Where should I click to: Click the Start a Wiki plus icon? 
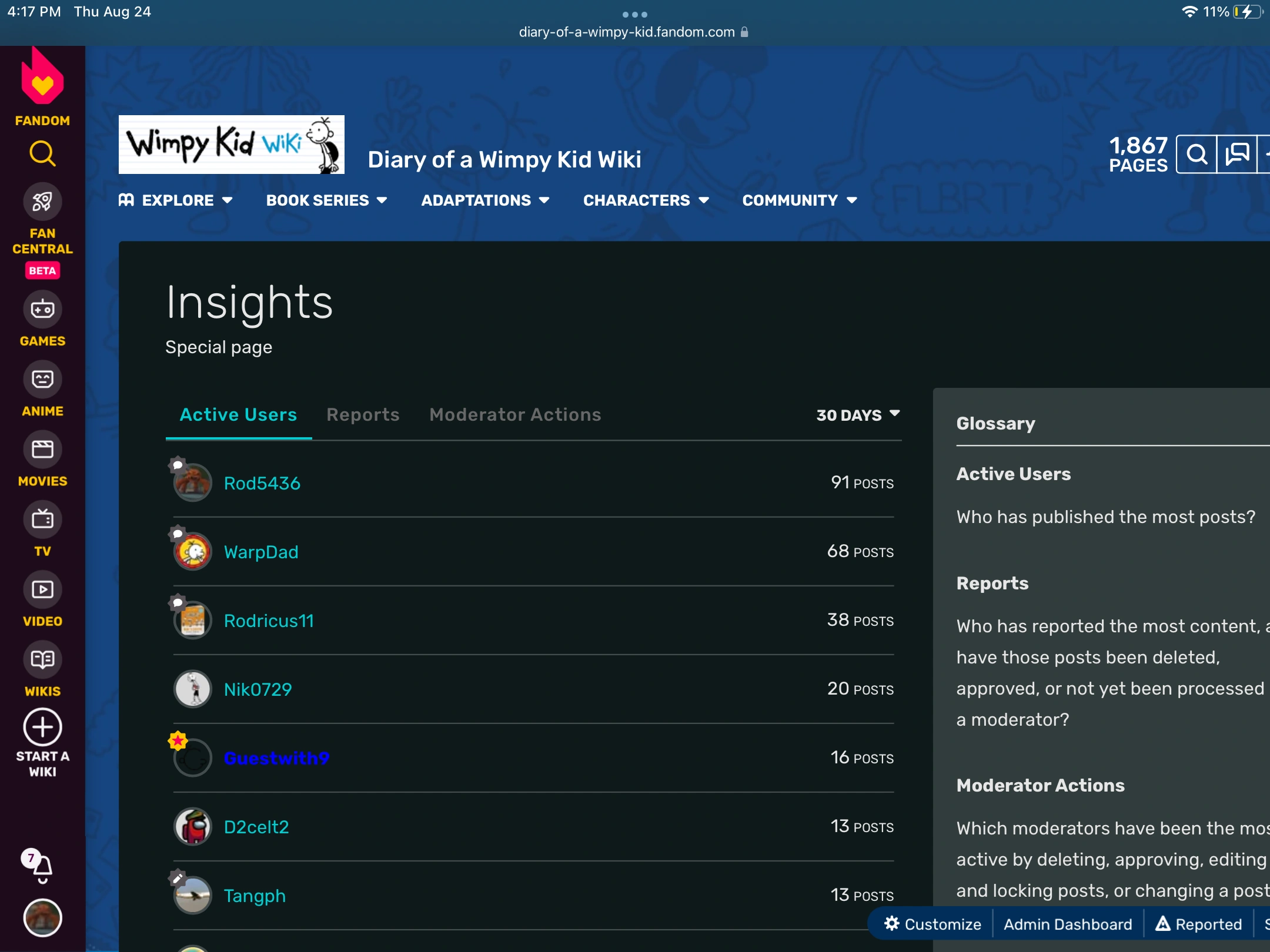pyautogui.click(x=42, y=728)
